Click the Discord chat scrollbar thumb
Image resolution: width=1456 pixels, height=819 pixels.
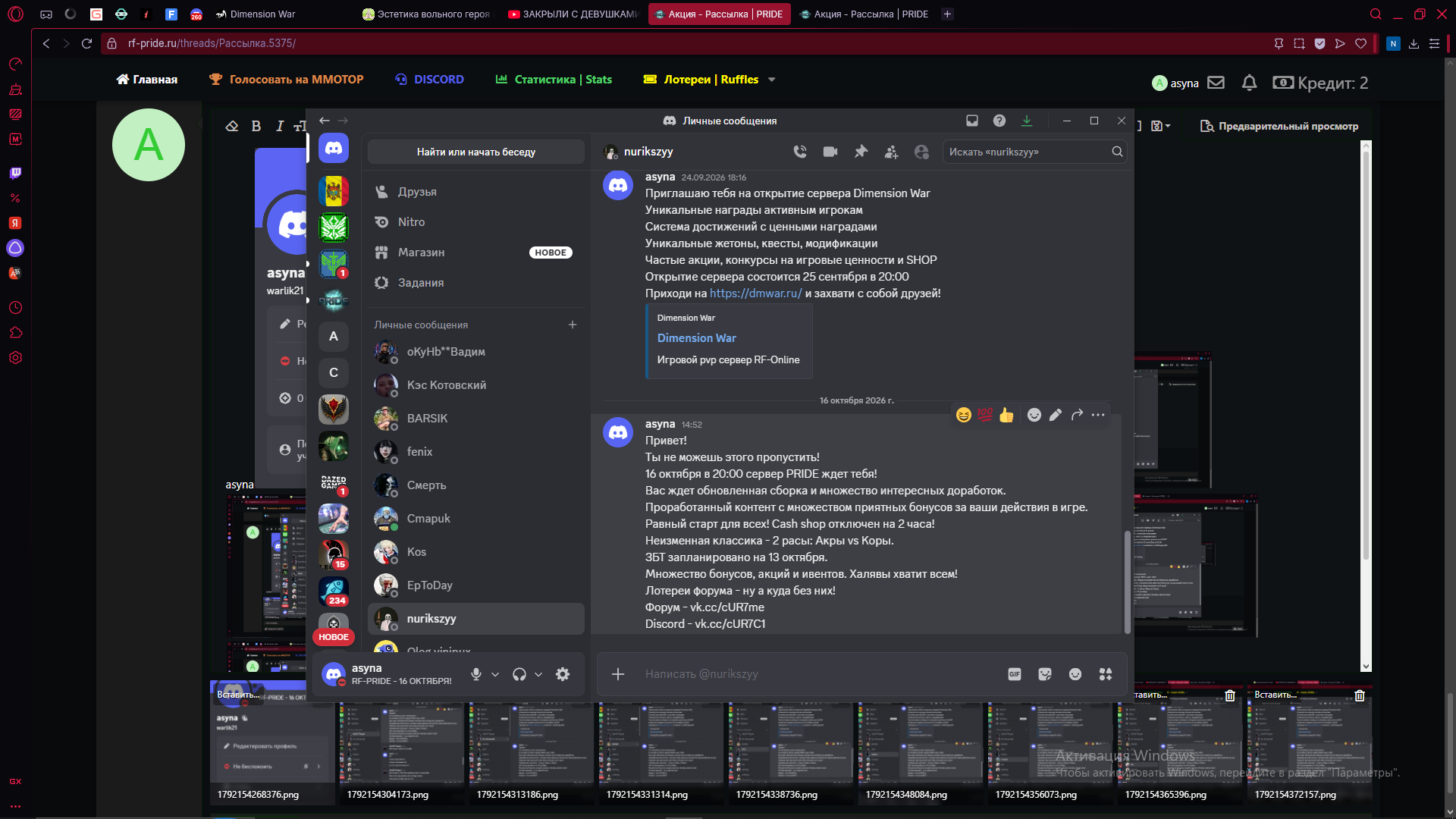(1127, 582)
